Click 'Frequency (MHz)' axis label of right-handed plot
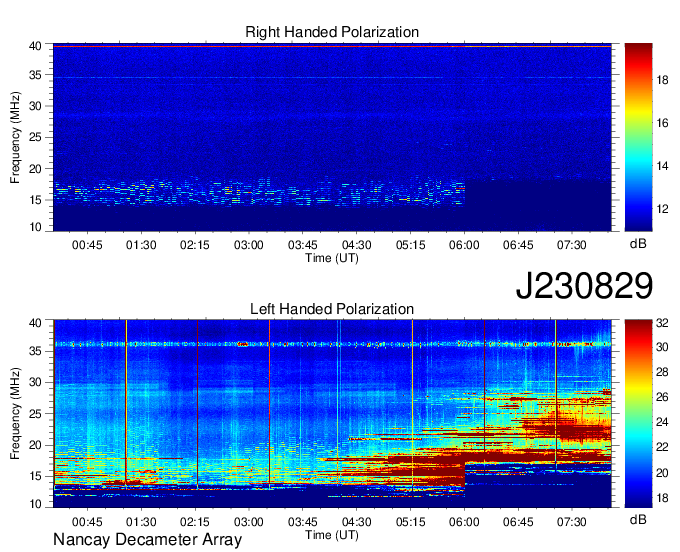Viewport: 680px width, 552px height. [x=15, y=137]
